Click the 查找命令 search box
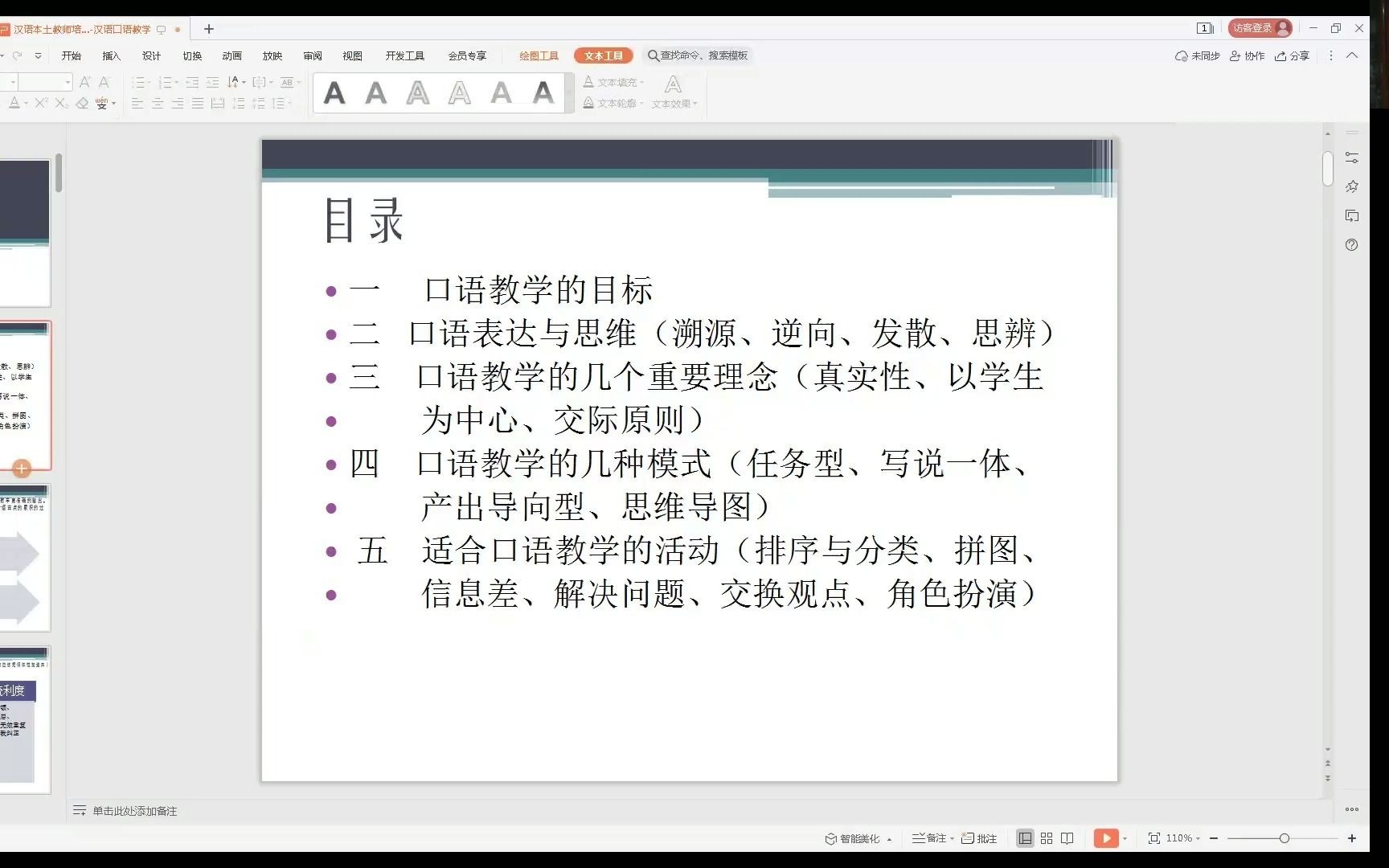1389x868 pixels. click(699, 55)
